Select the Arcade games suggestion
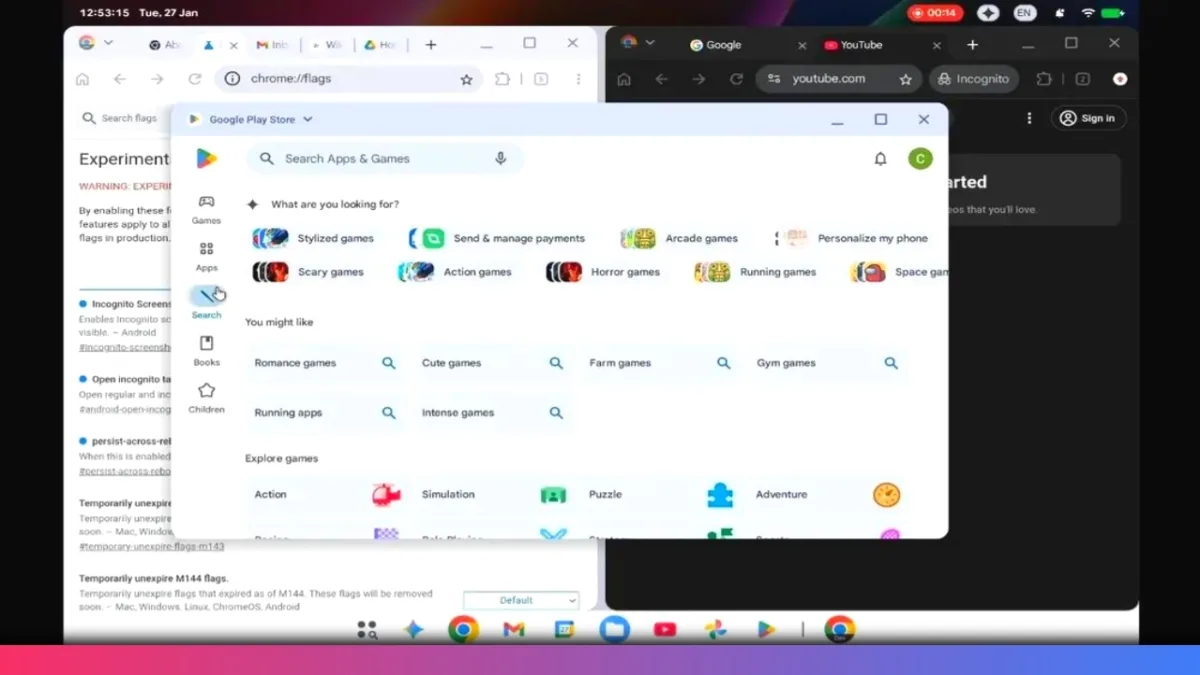This screenshot has height=675, width=1200. [x=680, y=238]
